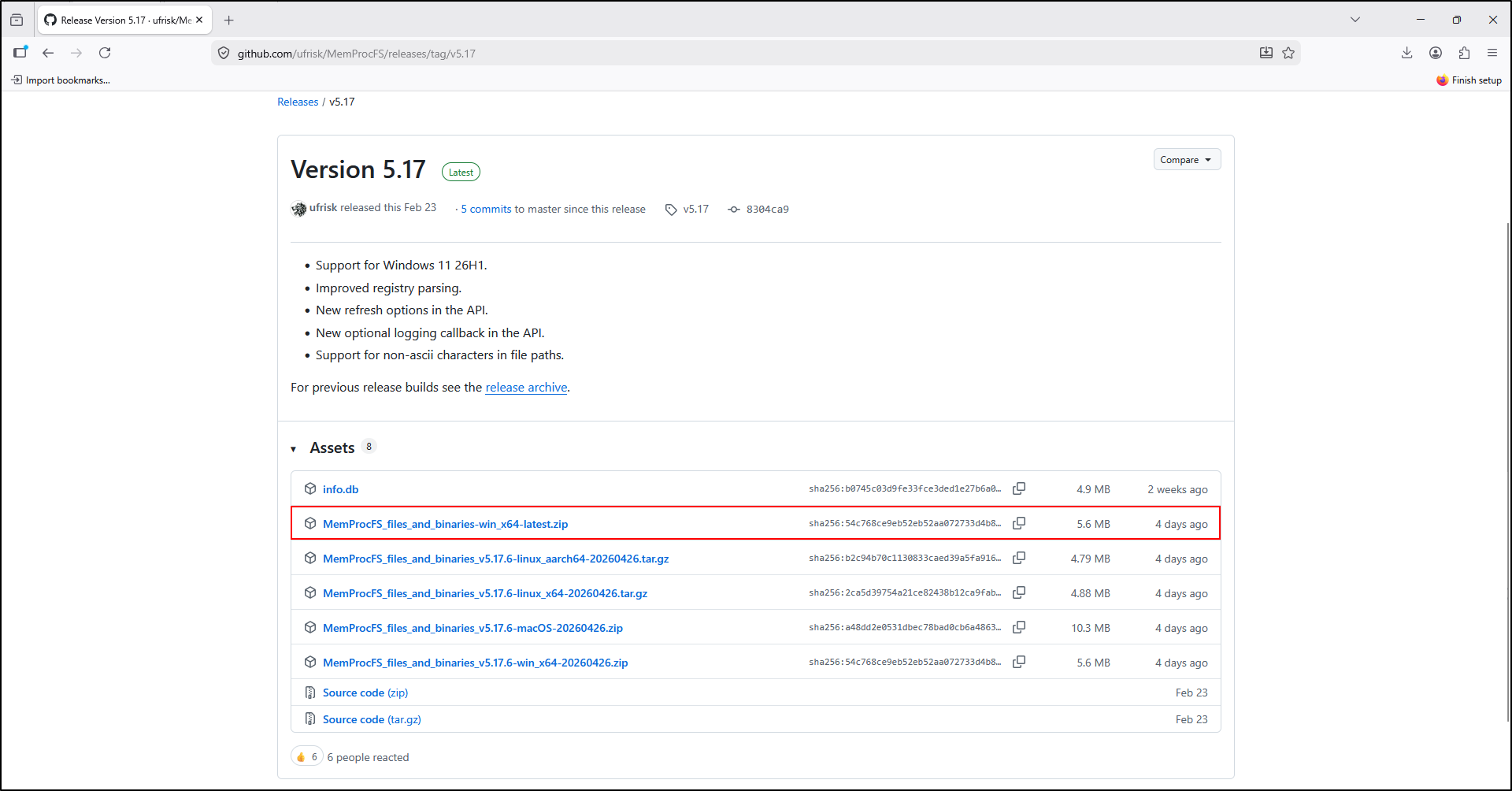Click the file icon beside Source code (tar.gz)
Image resolution: width=1512 pixels, height=791 pixels.
click(x=310, y=719)
